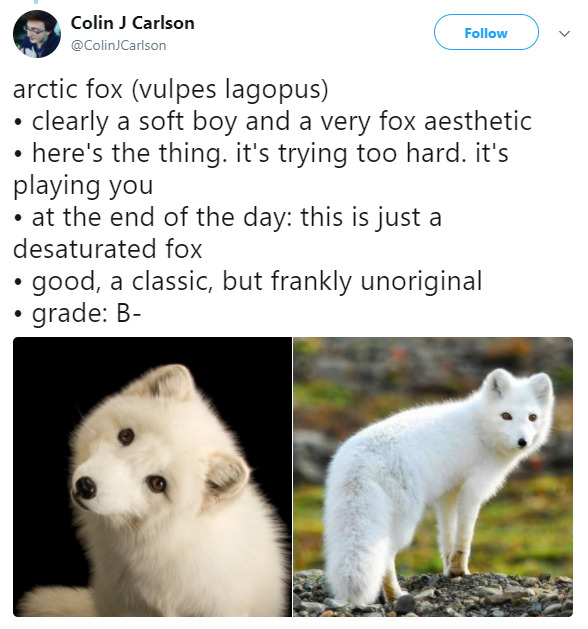Open the @ColinJCarlson handle link
Image resolution: width=588 pixels, height=629 pixels.
119,45
